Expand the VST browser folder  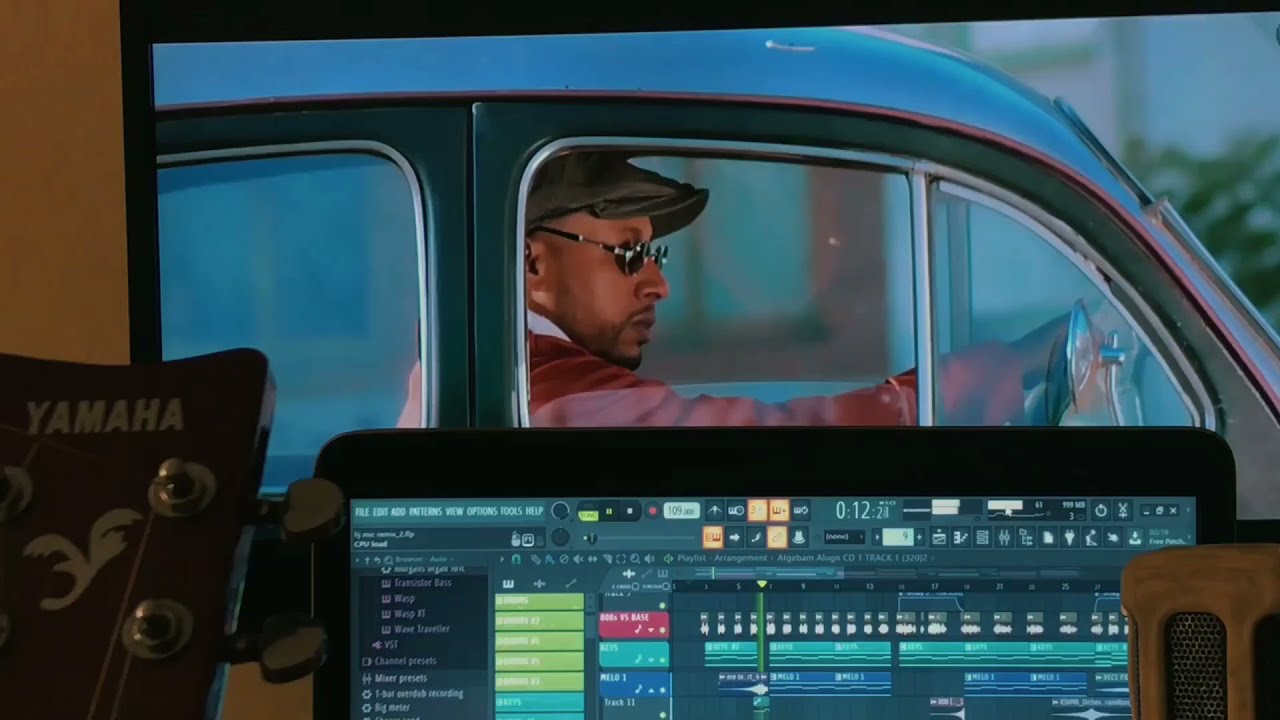[x=384, y=645]
